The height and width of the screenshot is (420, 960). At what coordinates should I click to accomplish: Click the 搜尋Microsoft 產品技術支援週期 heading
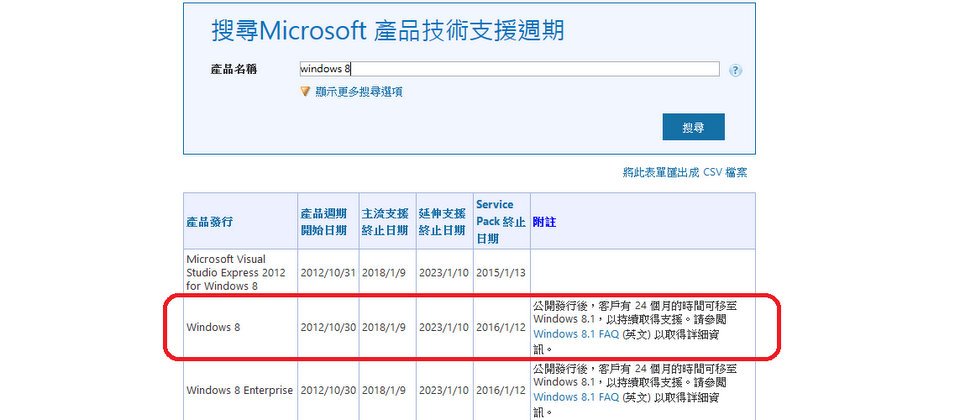(388, 31)
